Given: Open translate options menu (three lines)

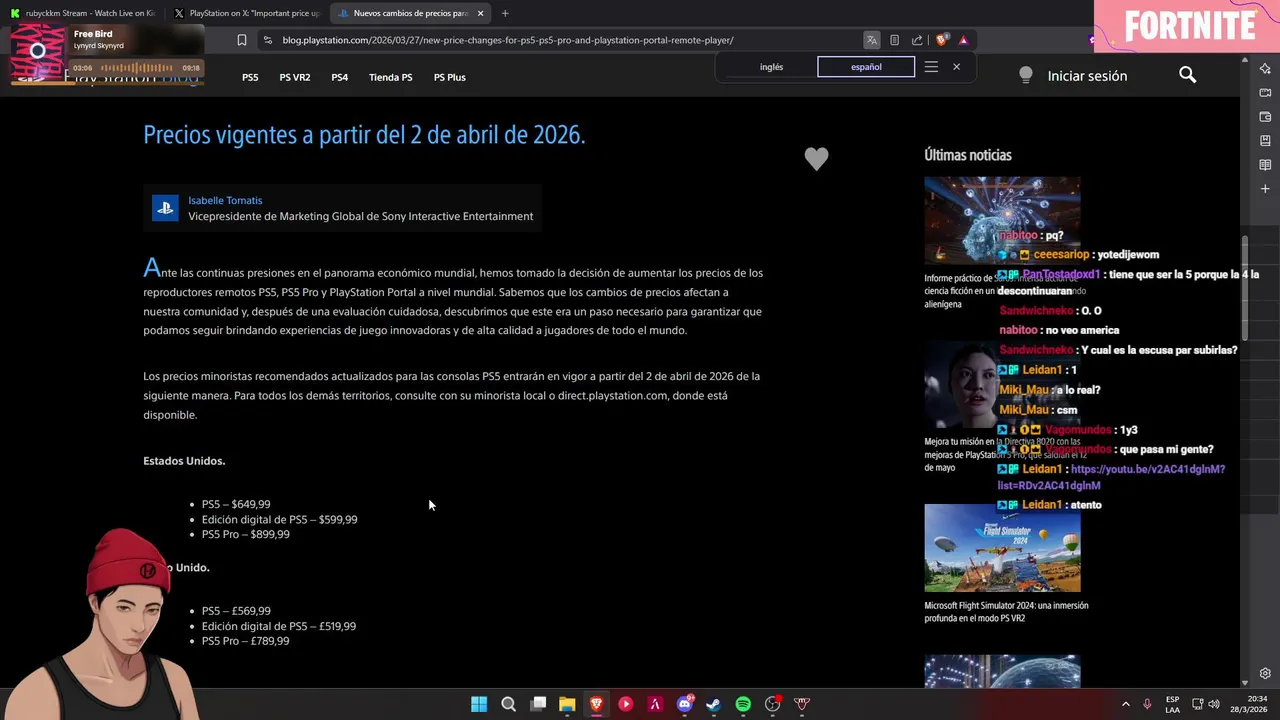Looking at the screenshot, I should click(x=931, y=67).
